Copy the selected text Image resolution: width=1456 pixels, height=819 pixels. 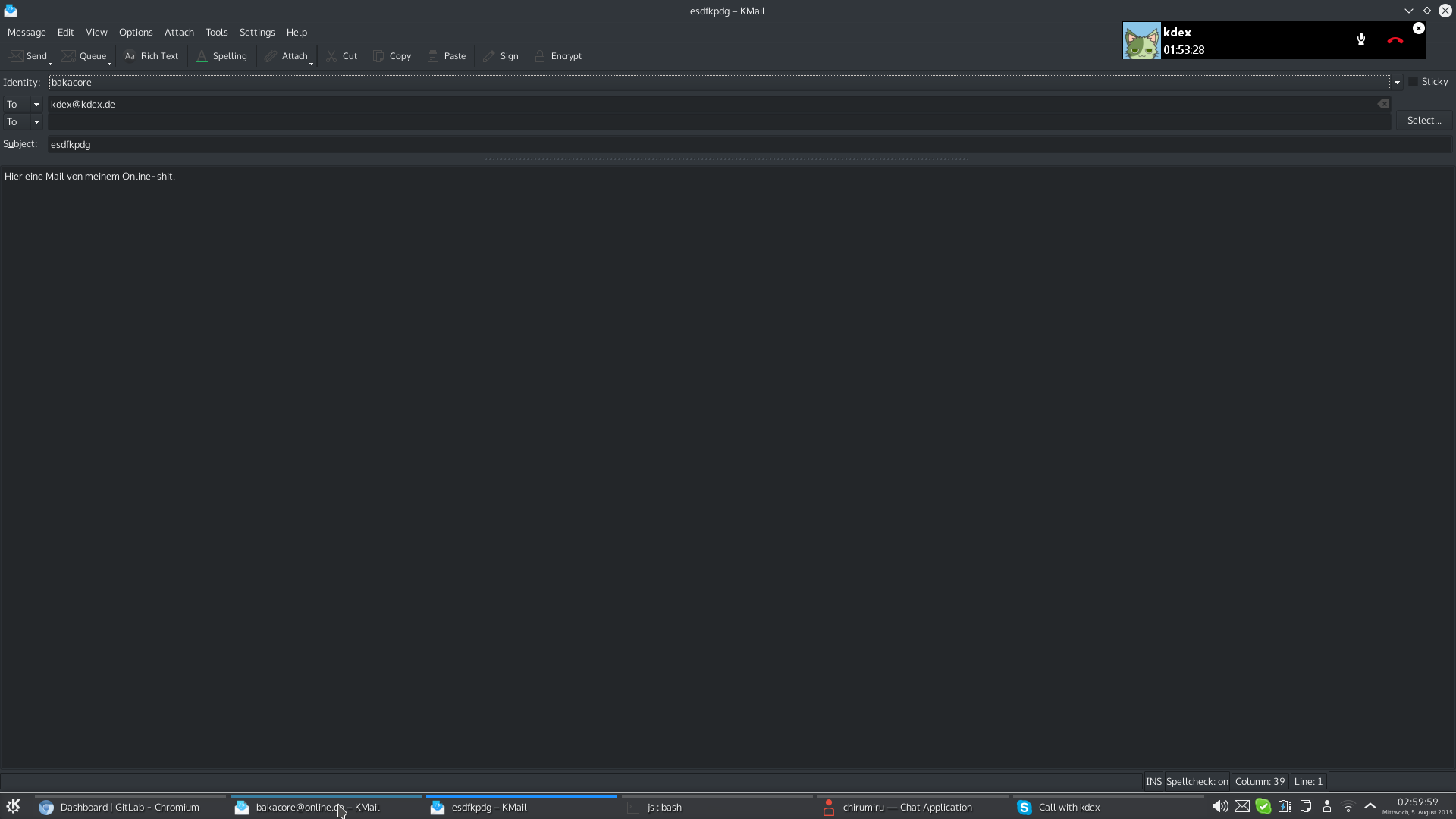pos(392,56)
